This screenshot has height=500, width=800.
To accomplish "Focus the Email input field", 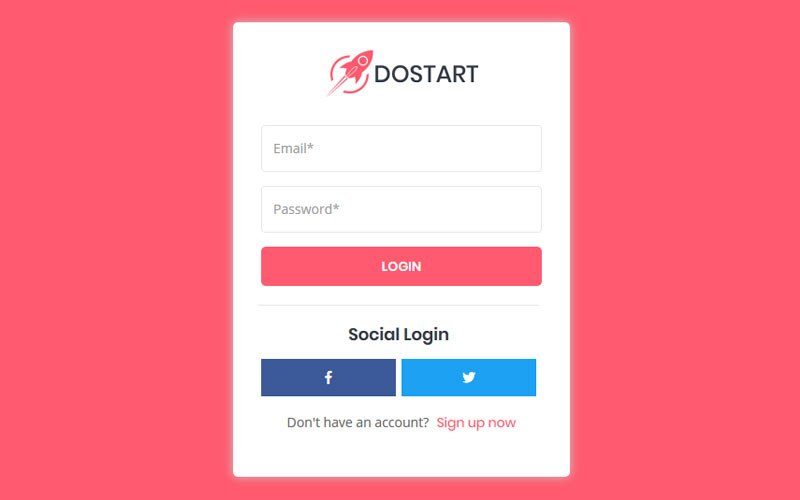I will pos(402,148).
